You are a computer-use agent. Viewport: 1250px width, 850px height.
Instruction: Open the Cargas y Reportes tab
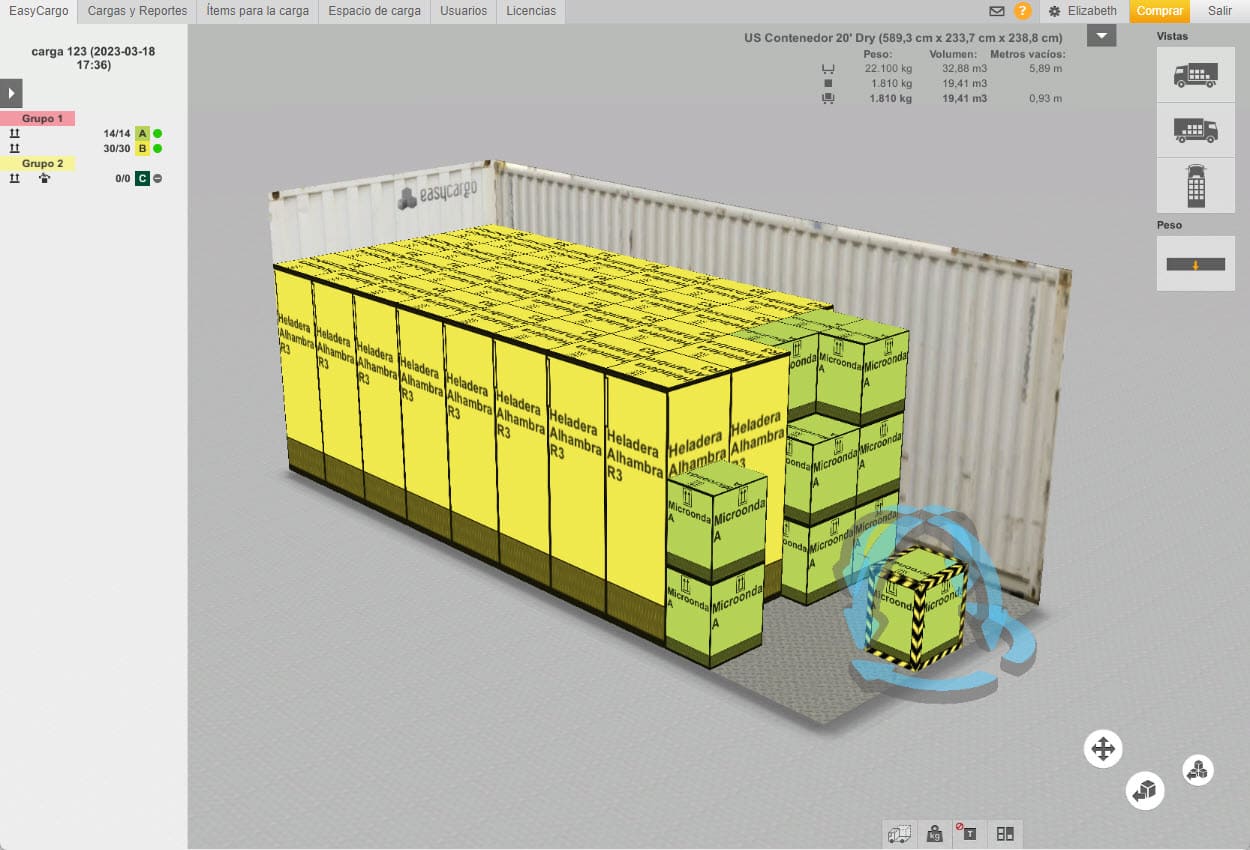click(137, 11)
